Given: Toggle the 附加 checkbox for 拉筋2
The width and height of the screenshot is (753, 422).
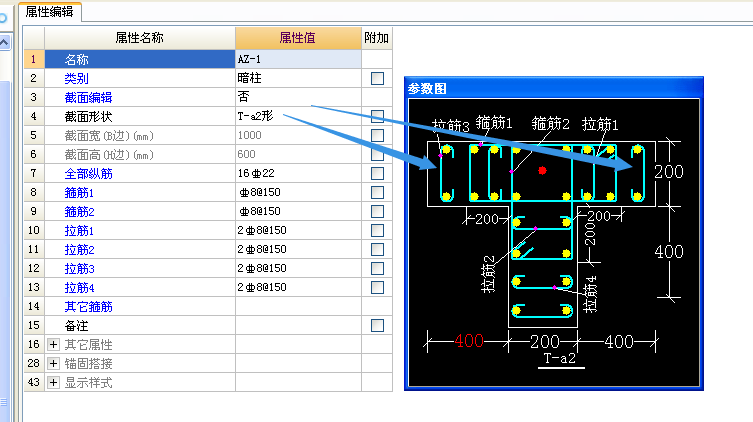Looking at the screenshot, I should [x=377, y=249].
